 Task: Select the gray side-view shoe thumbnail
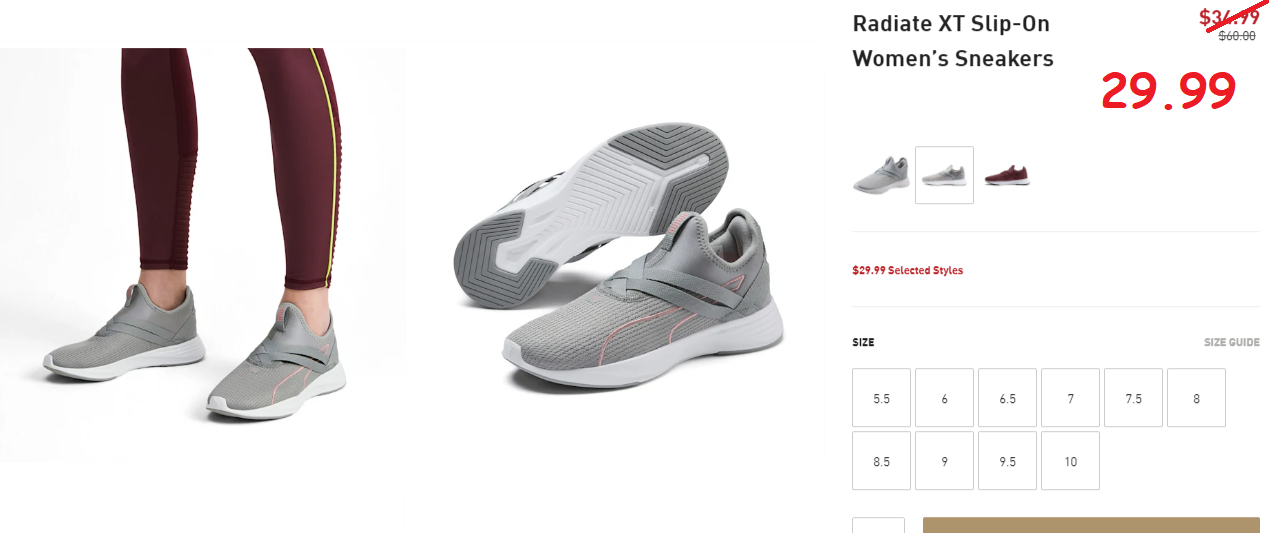pos(881,175)
